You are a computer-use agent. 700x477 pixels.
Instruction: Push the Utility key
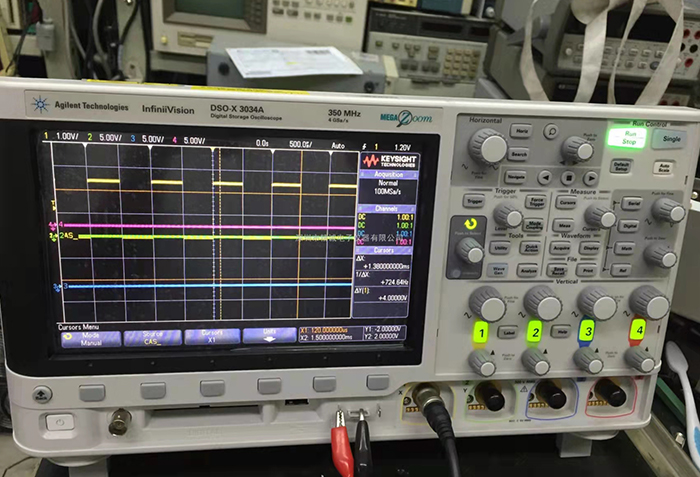(x=500, y=247)
